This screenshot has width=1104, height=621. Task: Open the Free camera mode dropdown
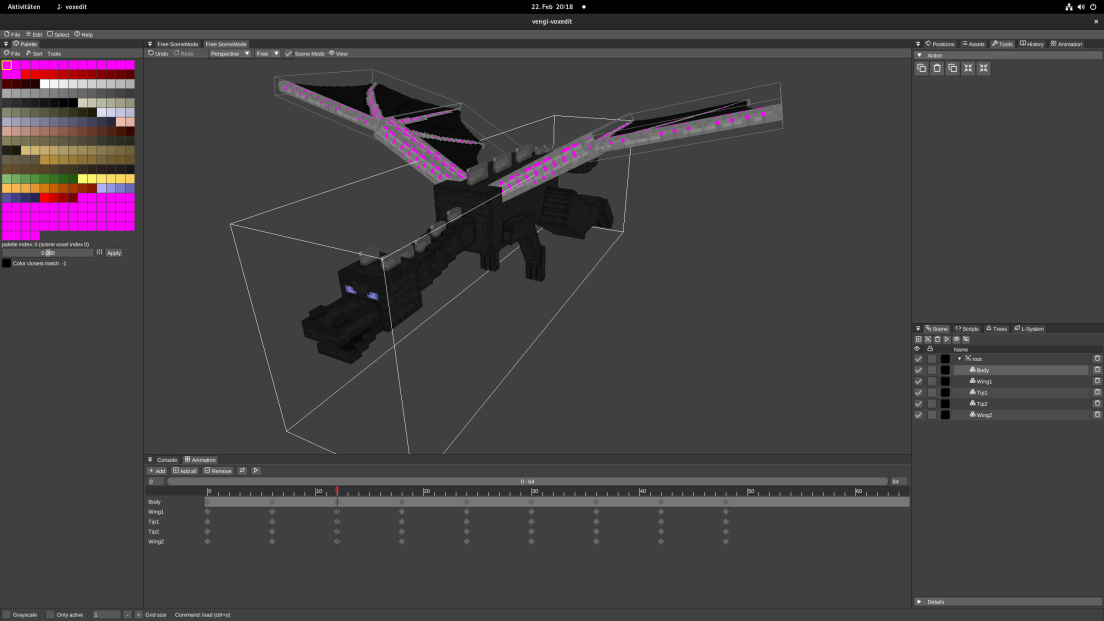pos(268,54)
